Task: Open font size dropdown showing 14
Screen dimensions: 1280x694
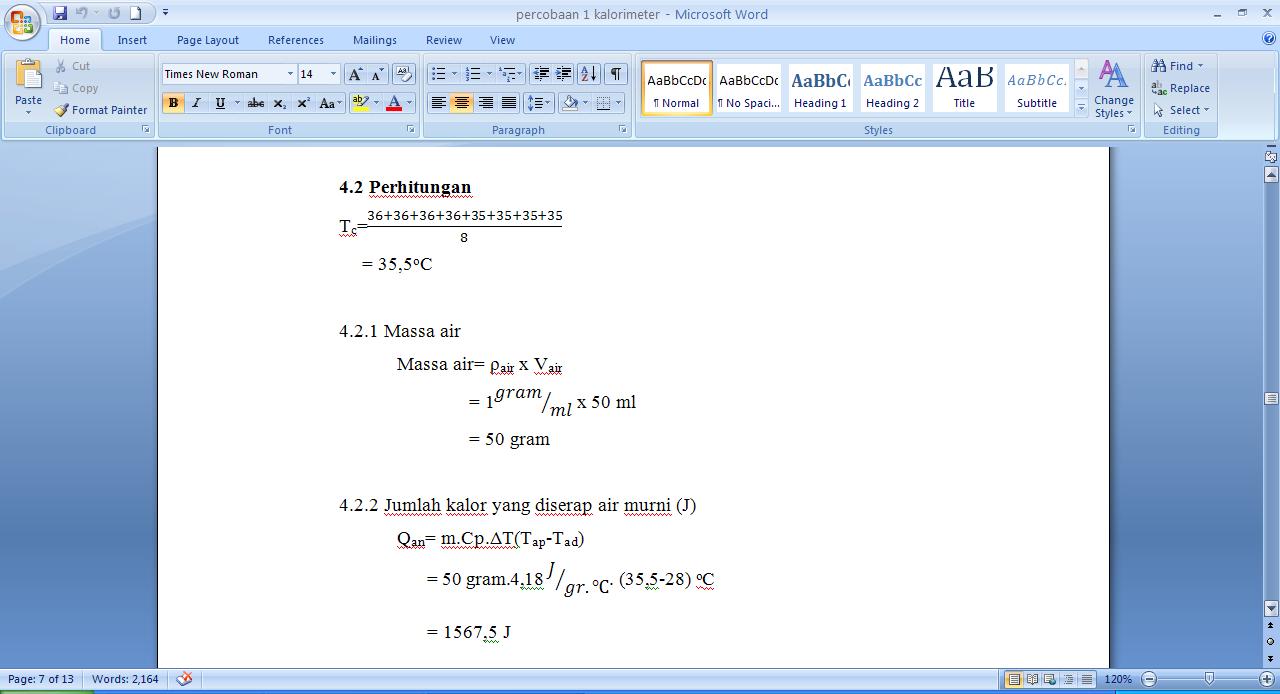Action: [x=333, y=74]
